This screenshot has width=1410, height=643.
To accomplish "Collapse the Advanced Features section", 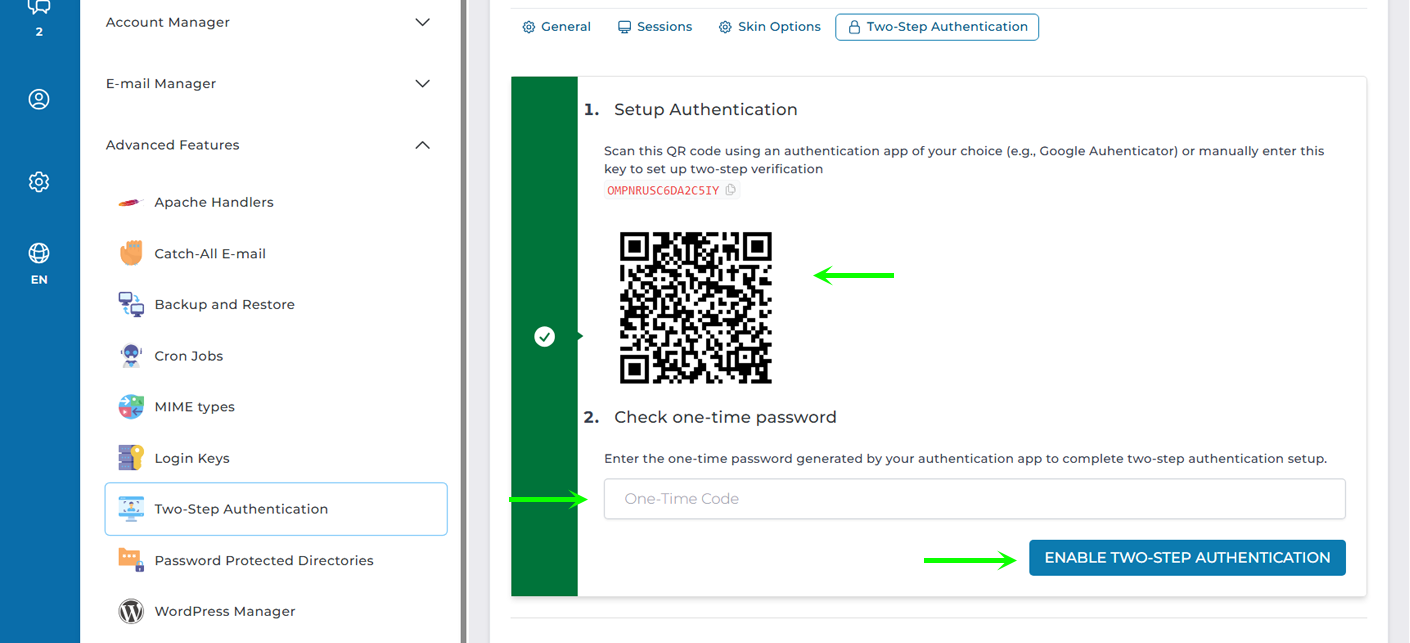I will (x=423, y=145).
